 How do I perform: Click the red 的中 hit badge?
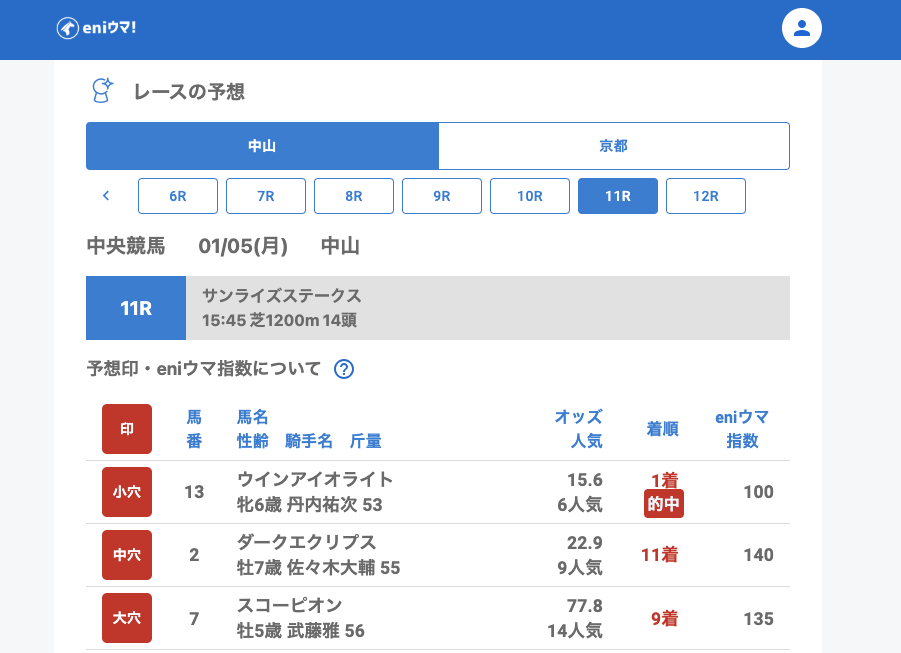(663, 504)
